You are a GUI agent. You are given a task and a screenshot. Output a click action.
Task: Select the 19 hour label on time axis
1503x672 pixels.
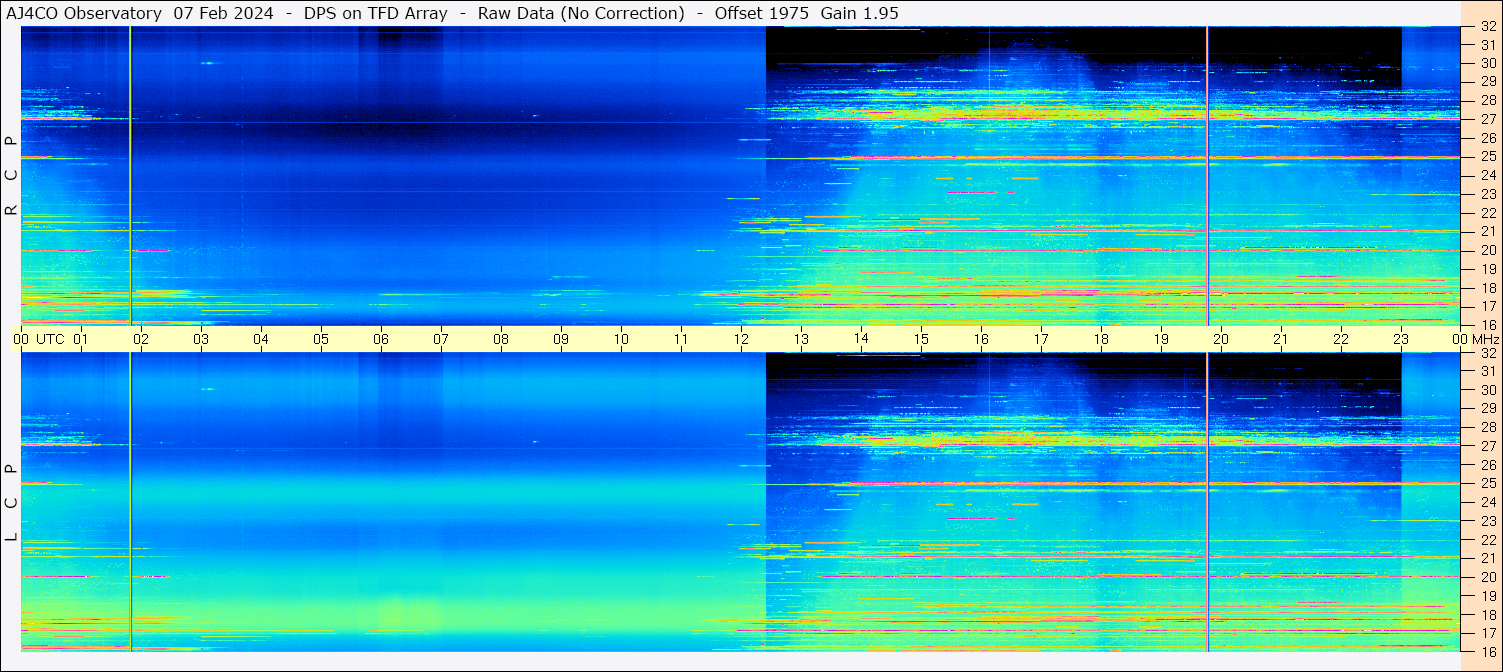click(x=1161, y=339)
